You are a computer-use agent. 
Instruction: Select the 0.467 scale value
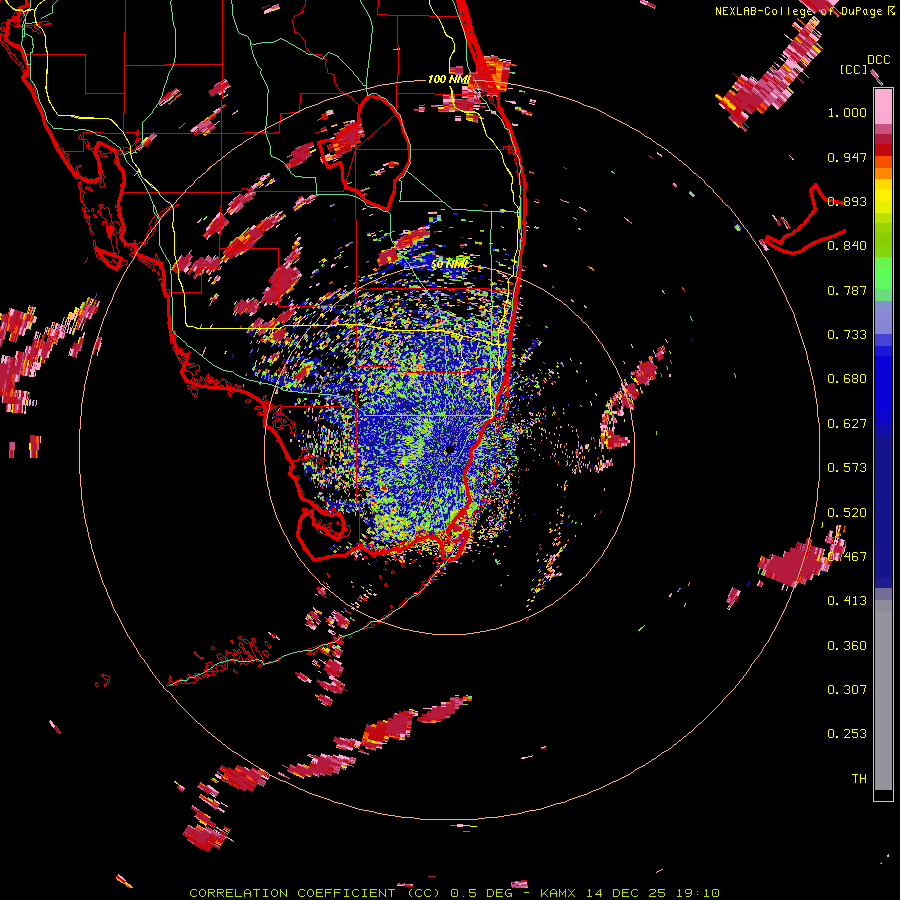pyautogui.click(x=847, y=557)
